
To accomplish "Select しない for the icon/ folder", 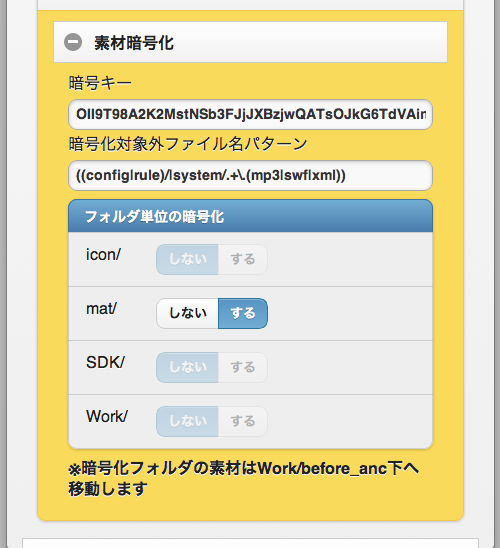I will 187,259.
